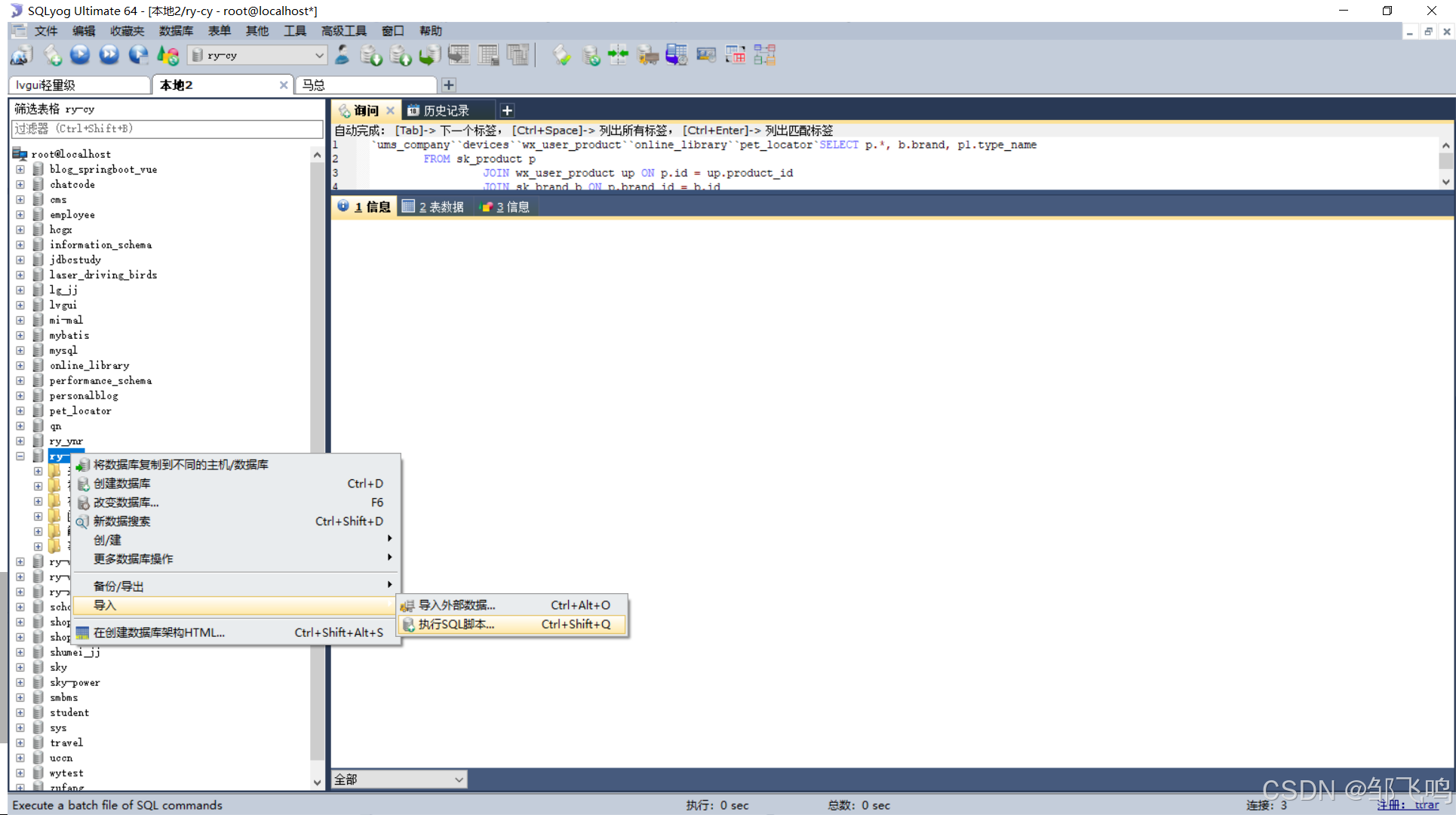
Task: Switch to the 2 表数据 result tab
Action: click(433, 207)
